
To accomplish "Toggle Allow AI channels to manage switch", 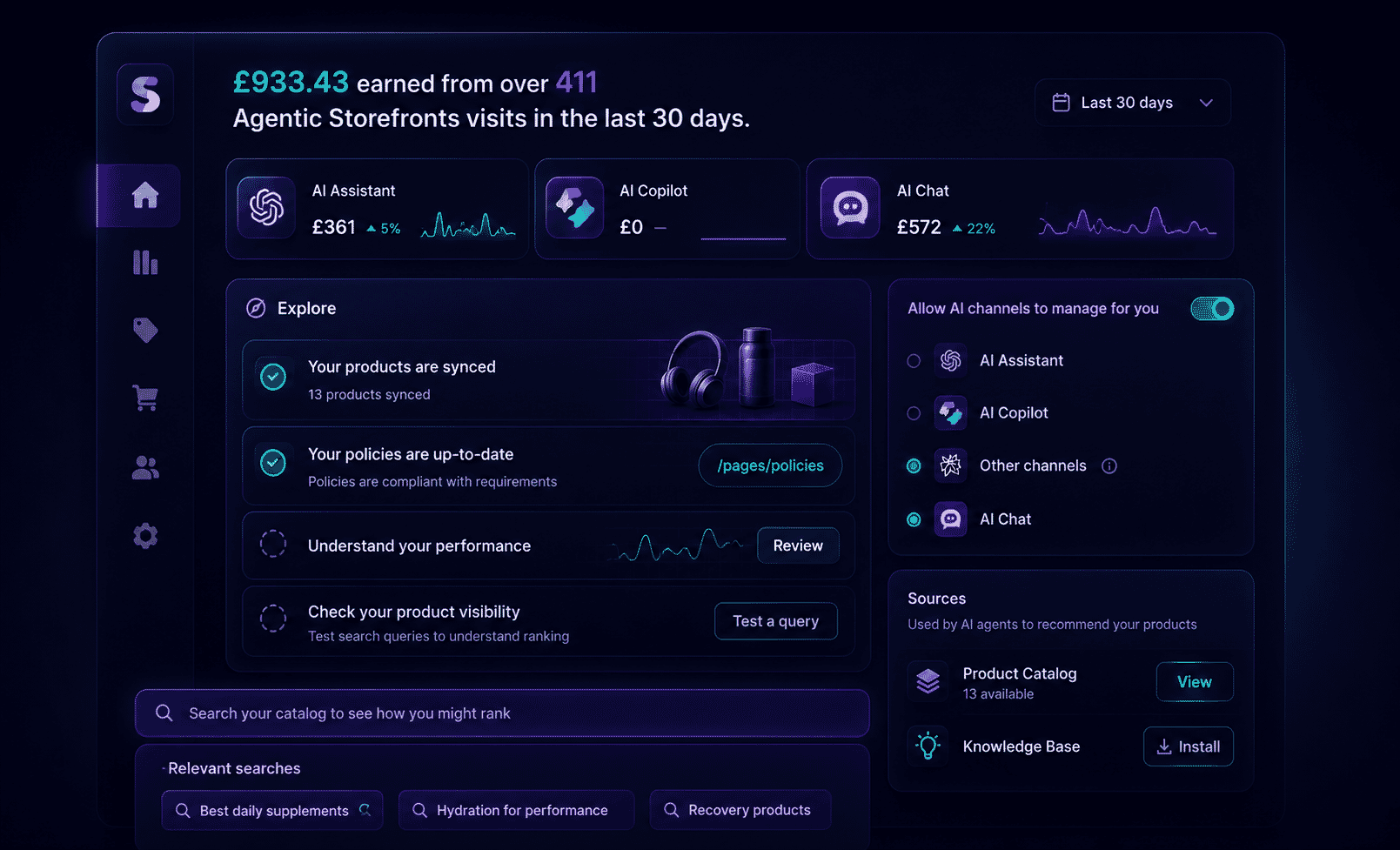I will pos(1212,309).
